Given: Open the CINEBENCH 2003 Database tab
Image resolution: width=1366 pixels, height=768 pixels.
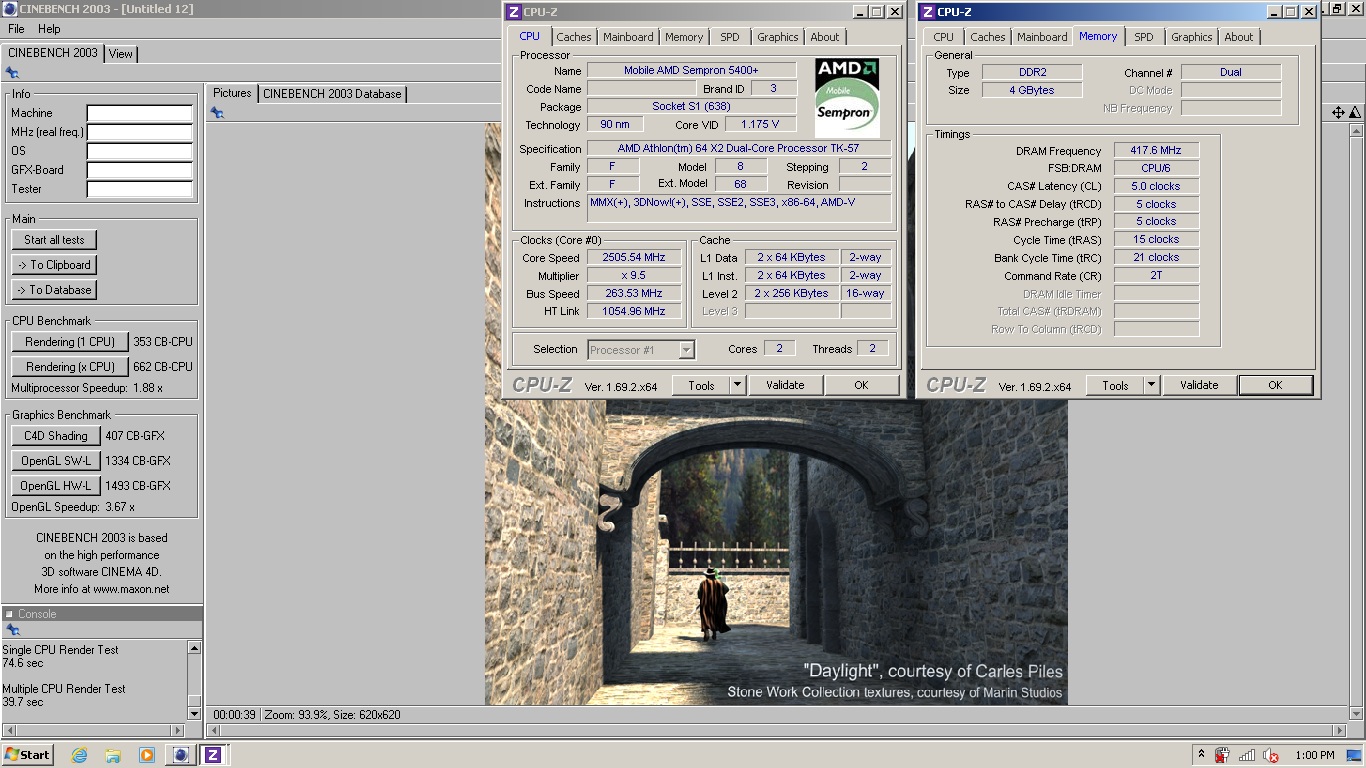Looking at the screenshot, I should pos(332,94).
